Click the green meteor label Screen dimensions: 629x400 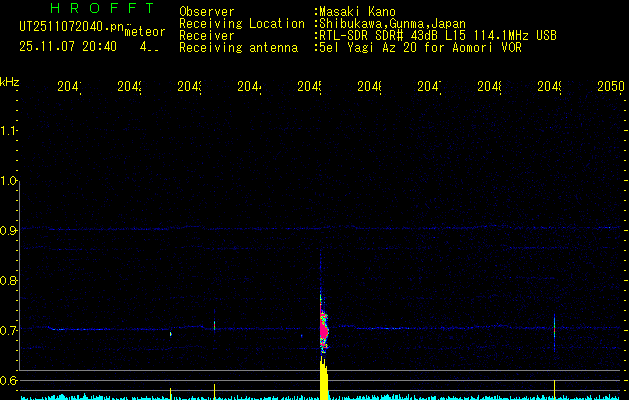pyautogui.click(x=145, y=32)
